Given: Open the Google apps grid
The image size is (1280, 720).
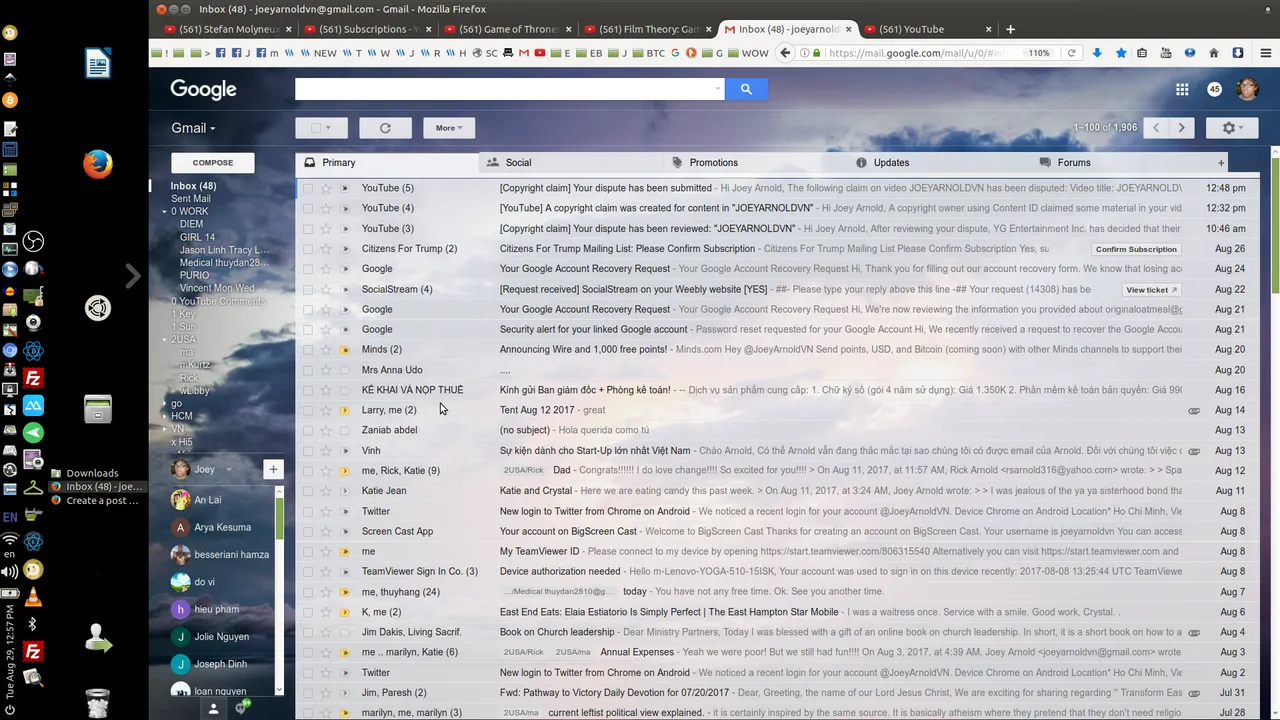Looking at the screenshot, I should 1182,89.
